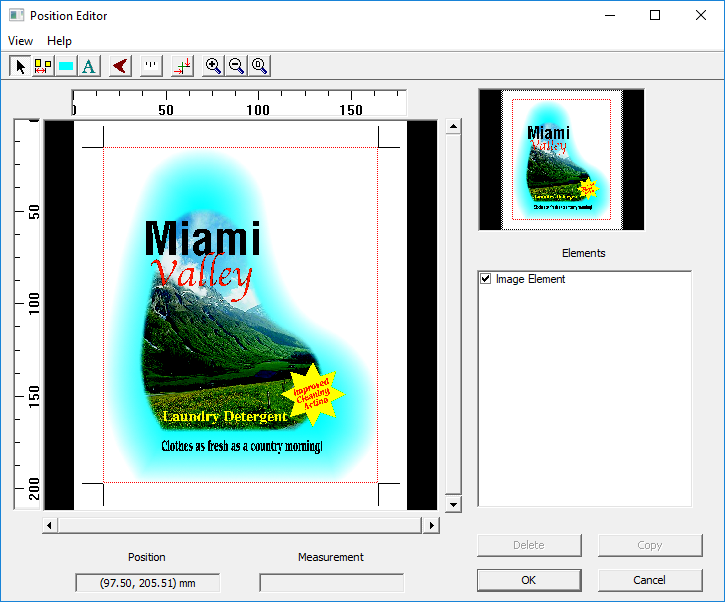Zoom in with the plus magnifier
Image resolution: width=725 pixels, height=602 pixels.
(x=213, y=66)
